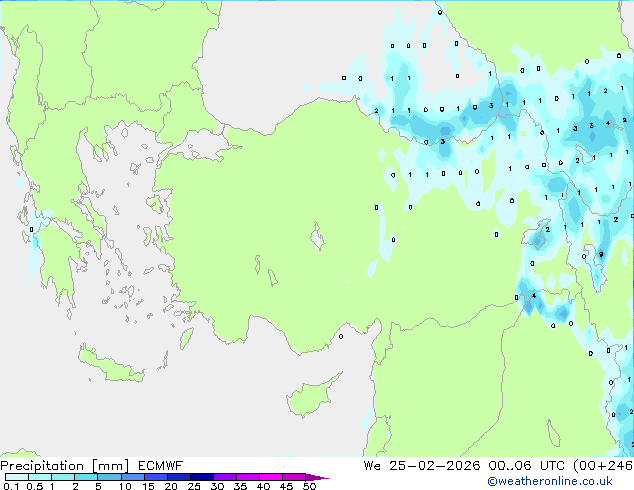Select the 5–10 mm legend color swatch
The height and width of the screenshot is (490, 634).
pos(109,477)
